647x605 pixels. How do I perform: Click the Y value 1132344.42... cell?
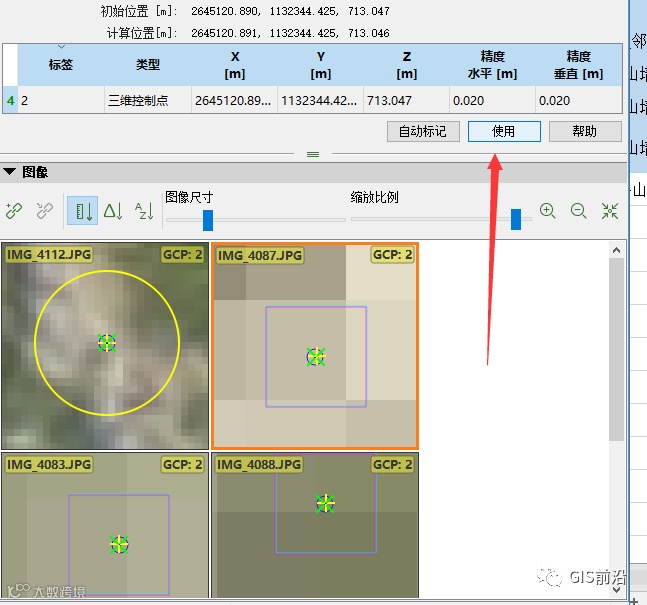point(321,100)
